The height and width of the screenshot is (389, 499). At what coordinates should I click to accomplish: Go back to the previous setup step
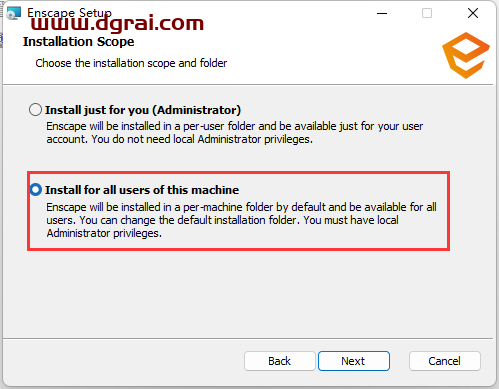coord(280,361)
